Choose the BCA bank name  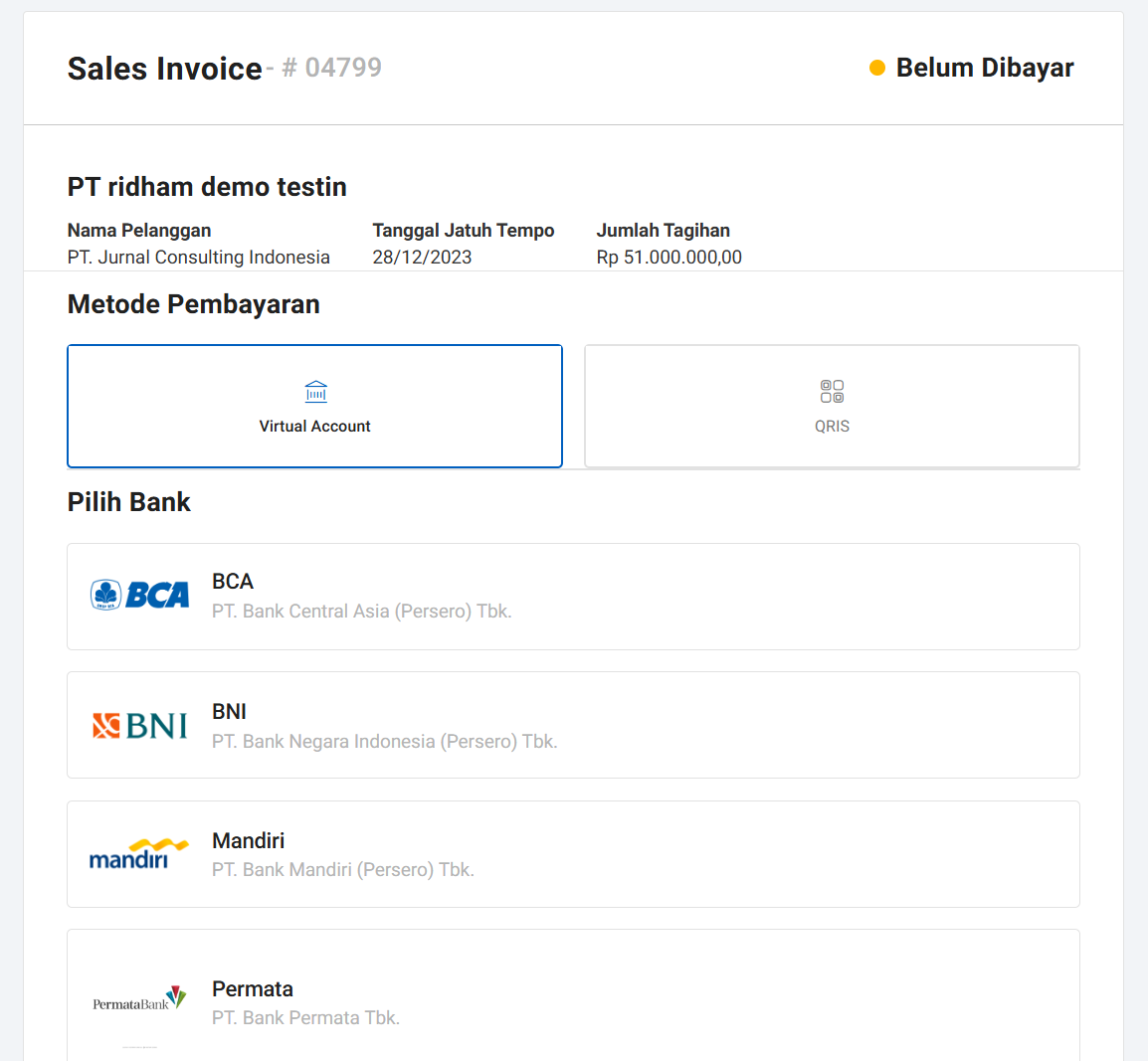tap(233, 582)
